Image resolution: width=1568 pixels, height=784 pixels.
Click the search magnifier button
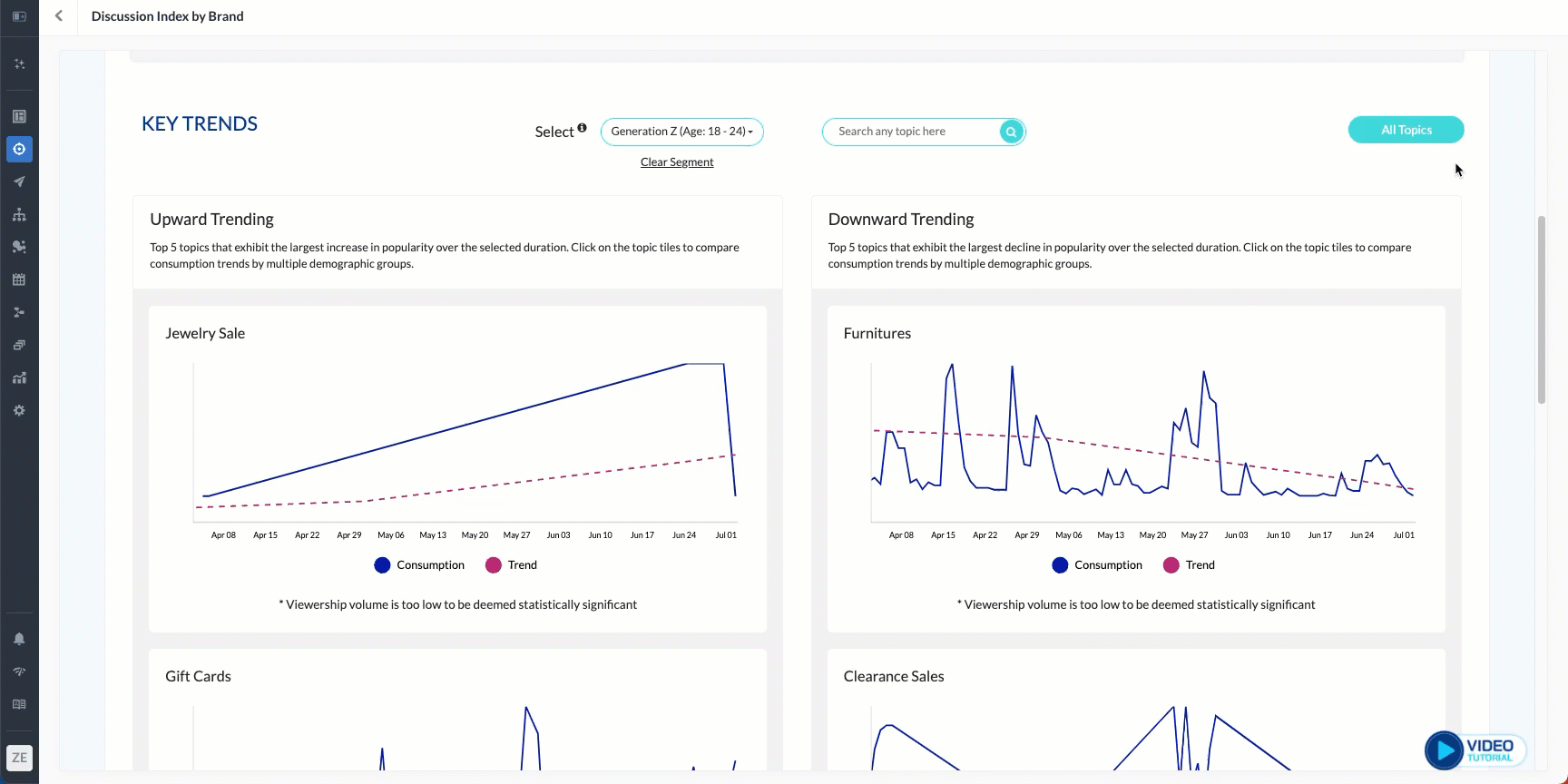pos(1011,132)
